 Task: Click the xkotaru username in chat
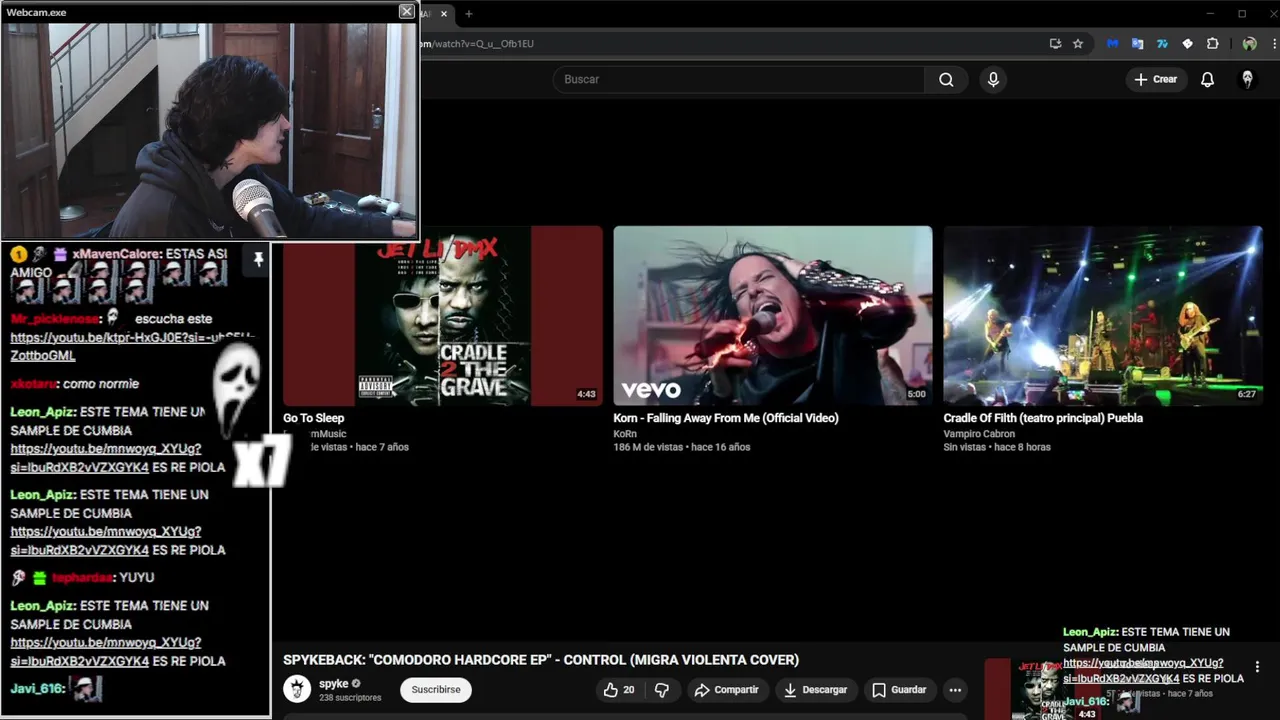coord(33,384)
